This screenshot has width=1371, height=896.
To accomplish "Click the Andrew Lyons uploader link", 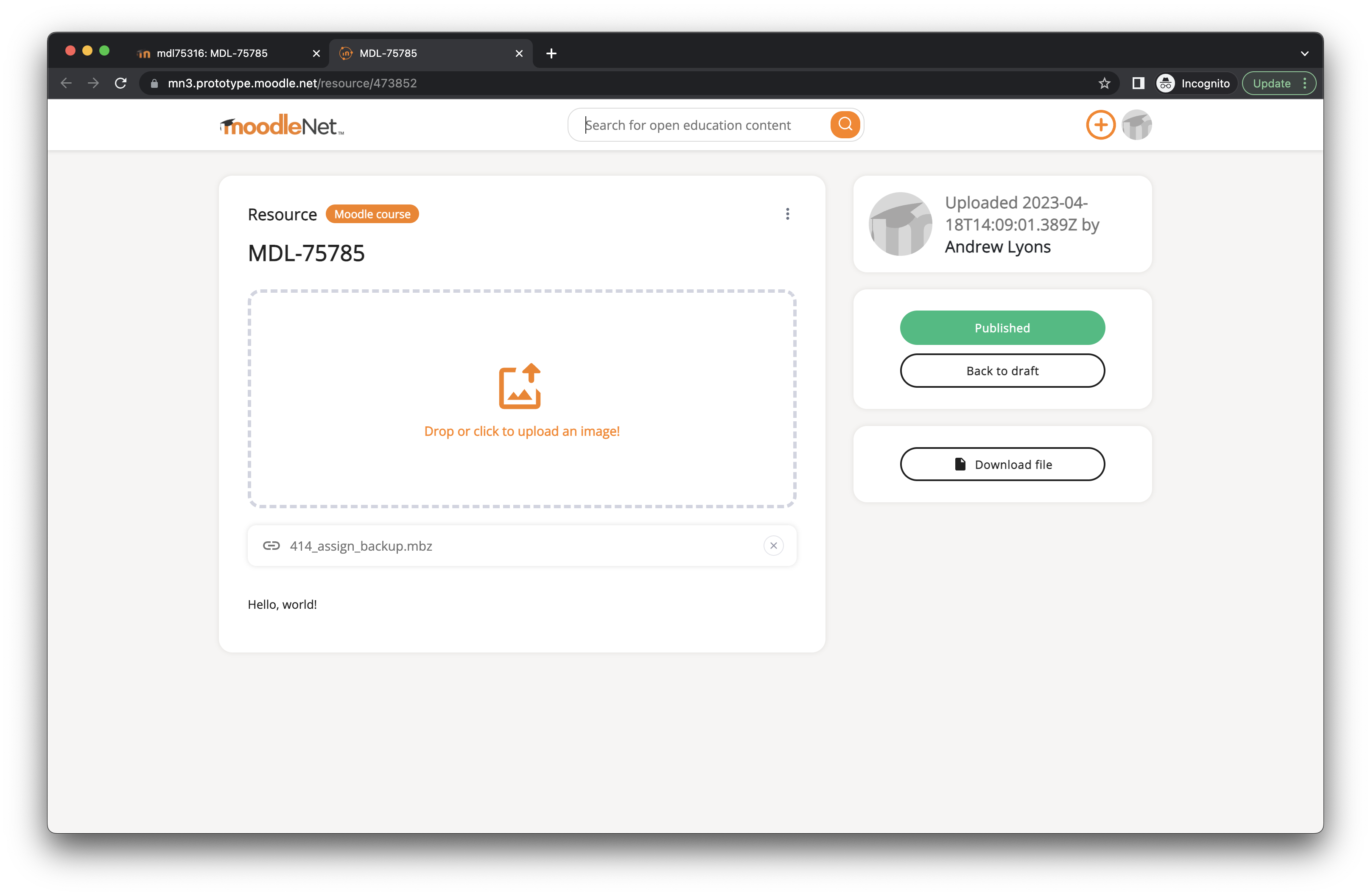I will pyautogui.click(x=998, y=246).
